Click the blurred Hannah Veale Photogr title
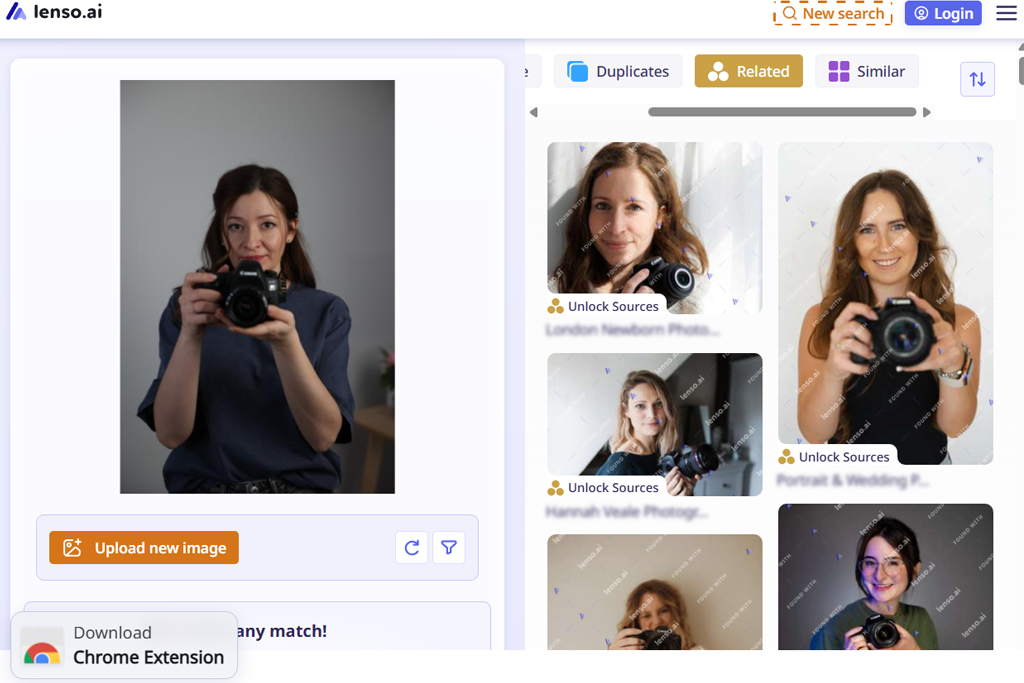Image resolution: width=1024 pixels, height=683 pixels. point(627,512)
